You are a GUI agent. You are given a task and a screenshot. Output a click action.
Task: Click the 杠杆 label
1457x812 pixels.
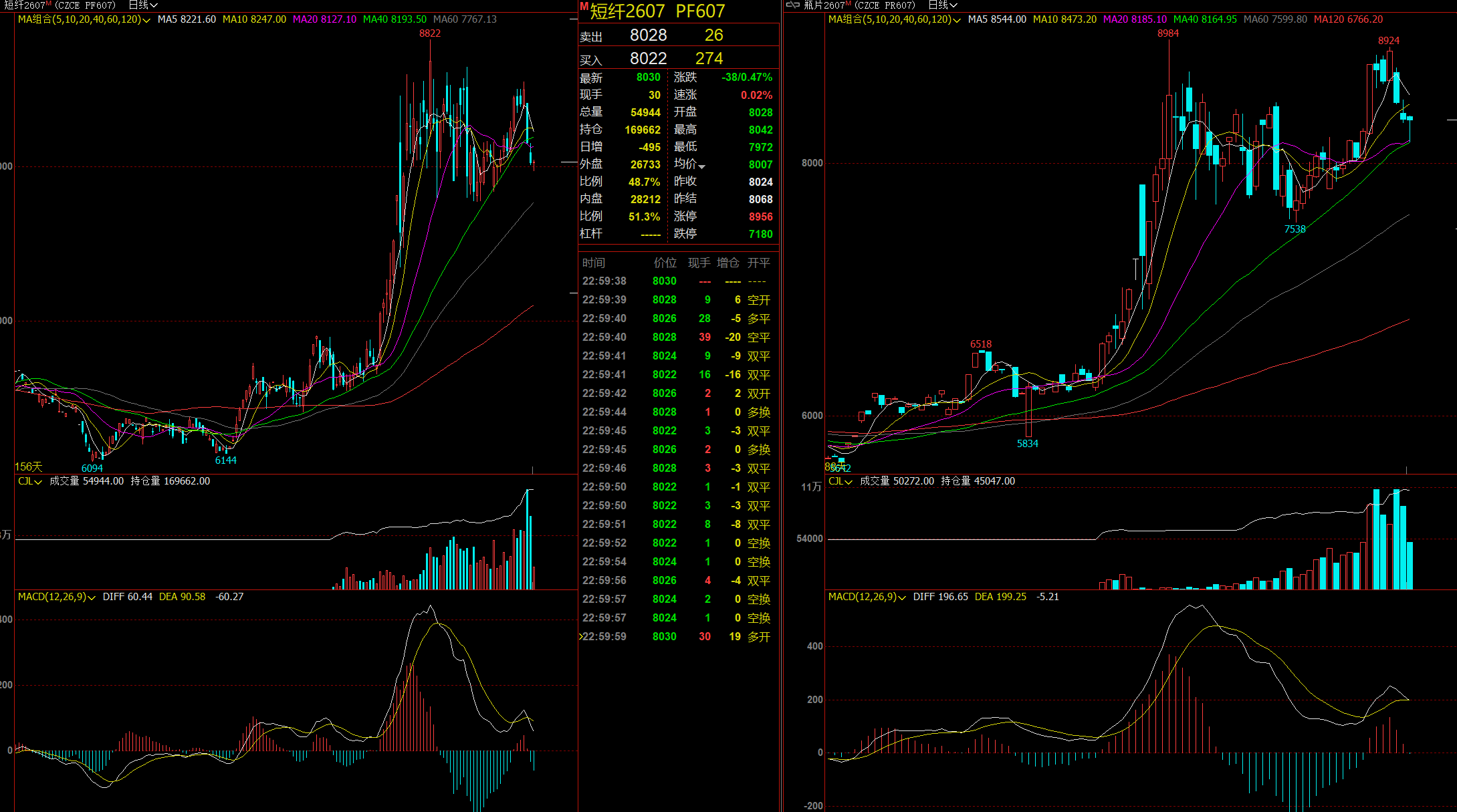pyautogui.click(x=591, y=234)
